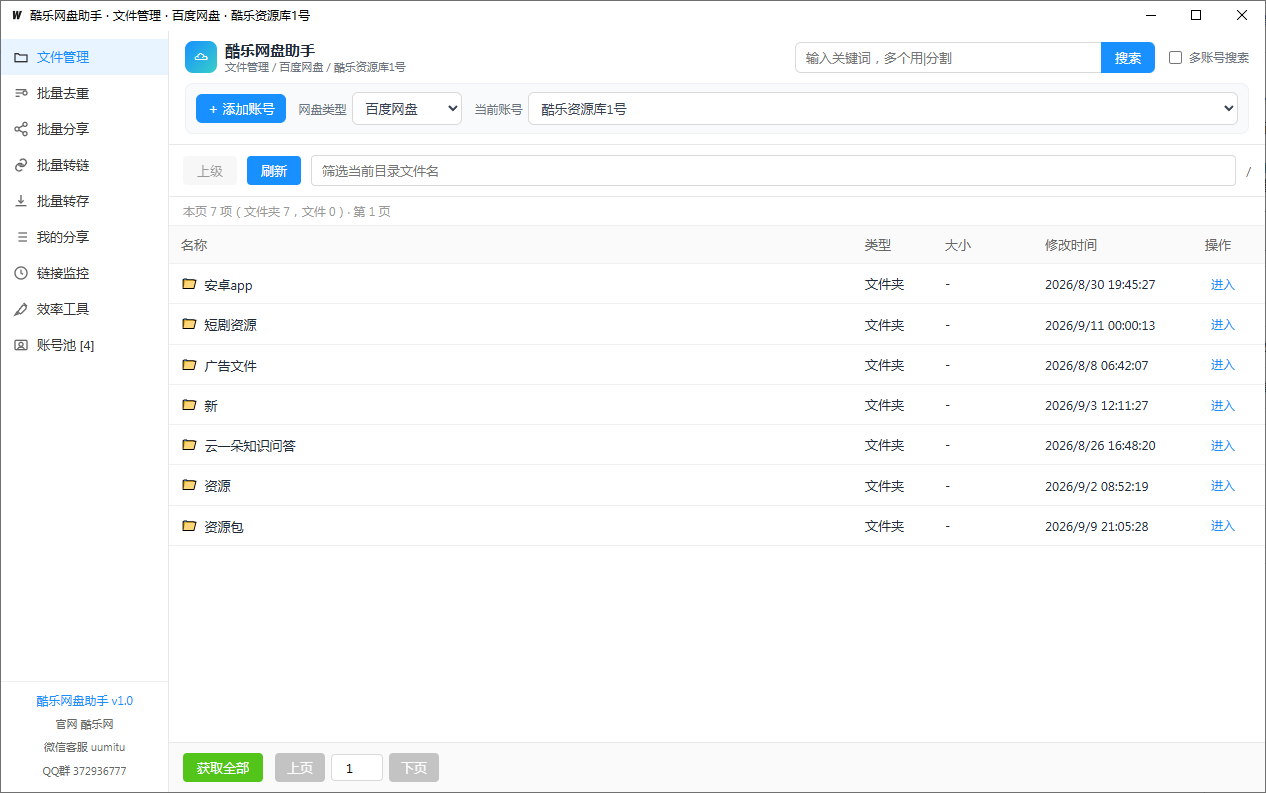Click the blue cloud app logo
The width and height of the screenshot is (1266, 793).
click(x=201, y=57)
